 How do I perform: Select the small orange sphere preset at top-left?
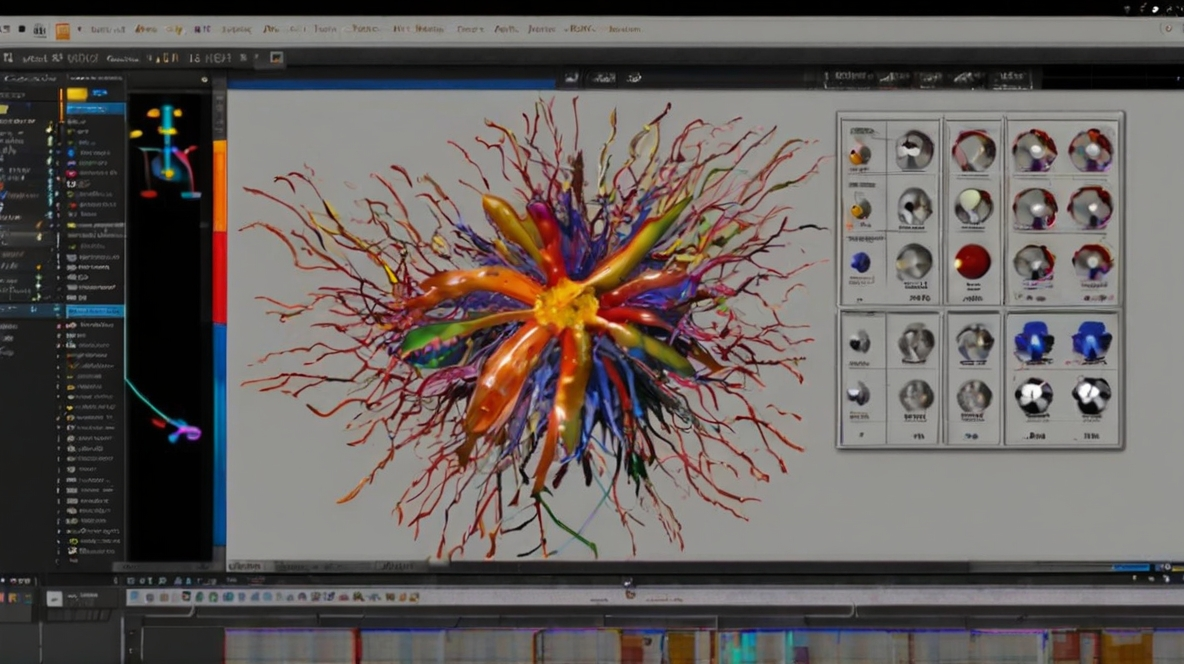[859, 154]
